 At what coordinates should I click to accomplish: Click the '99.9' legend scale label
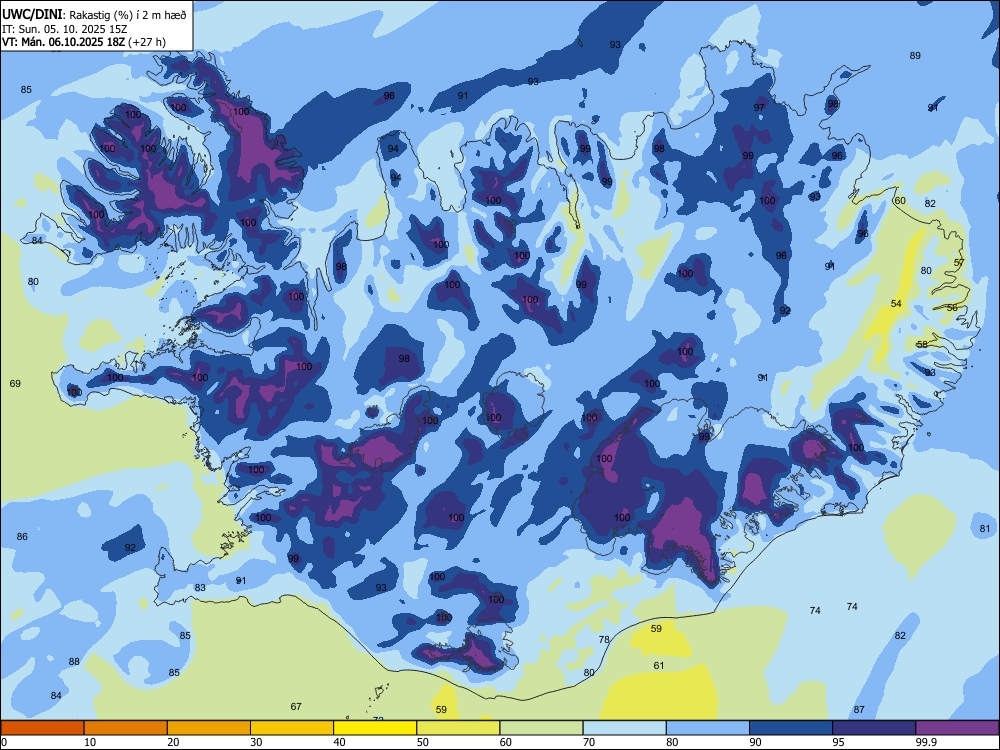926,742
